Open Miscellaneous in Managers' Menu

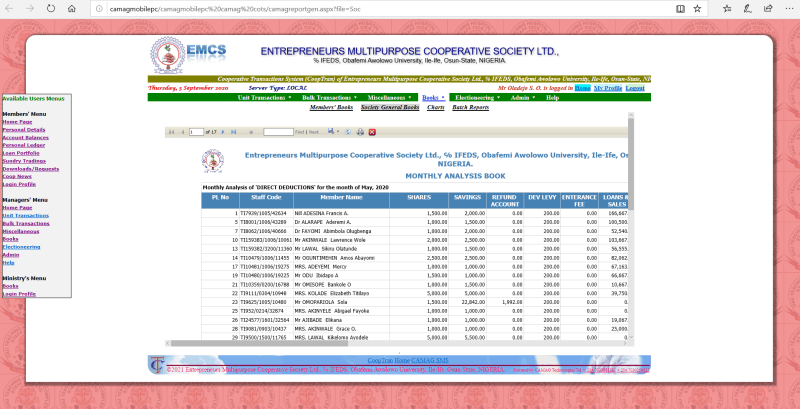pyautogui.click(x=20, y=232)
